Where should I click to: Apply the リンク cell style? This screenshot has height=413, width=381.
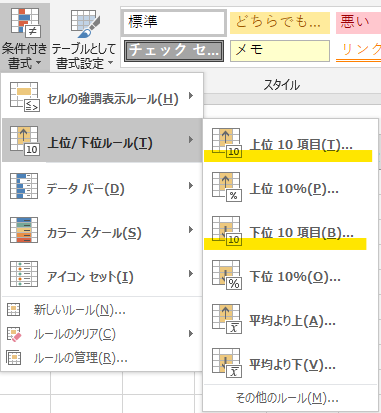pyautogui.click(x=358, y=51)
